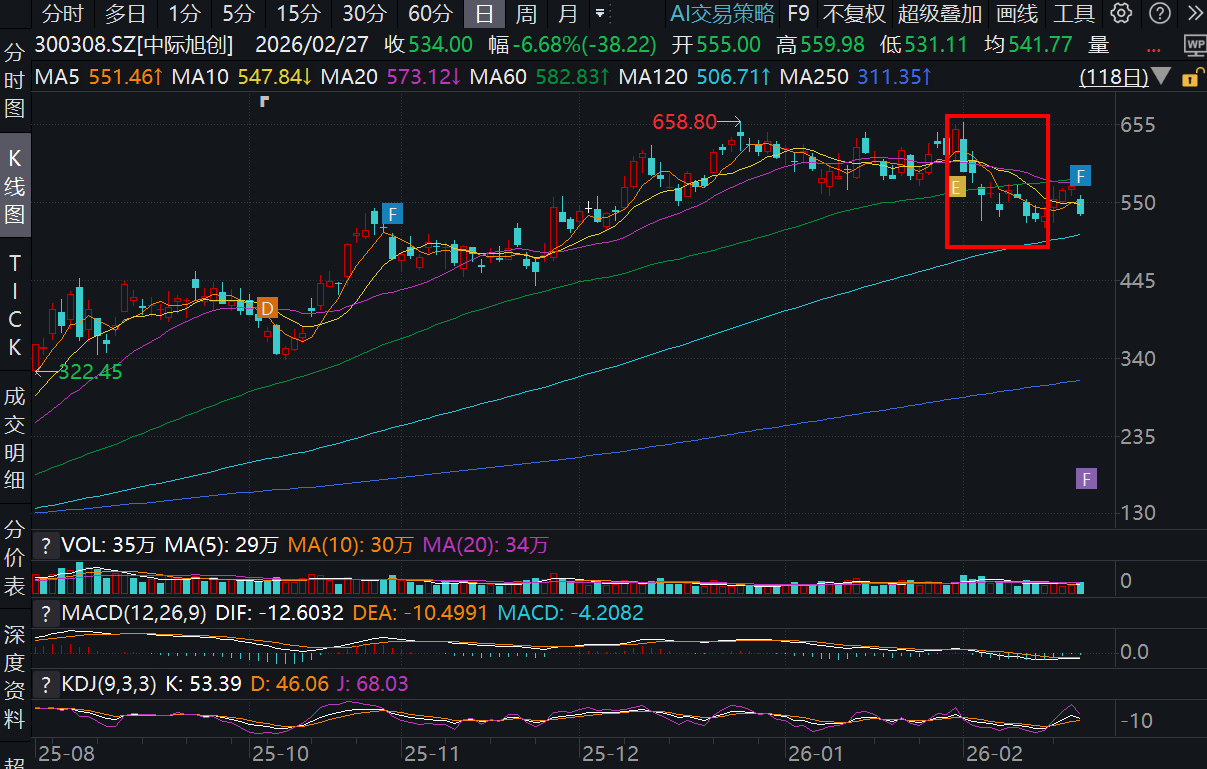This screenshot has height=769, width=1207.
Task: Click the help question mark circle icon
Action: (1158, 13)
